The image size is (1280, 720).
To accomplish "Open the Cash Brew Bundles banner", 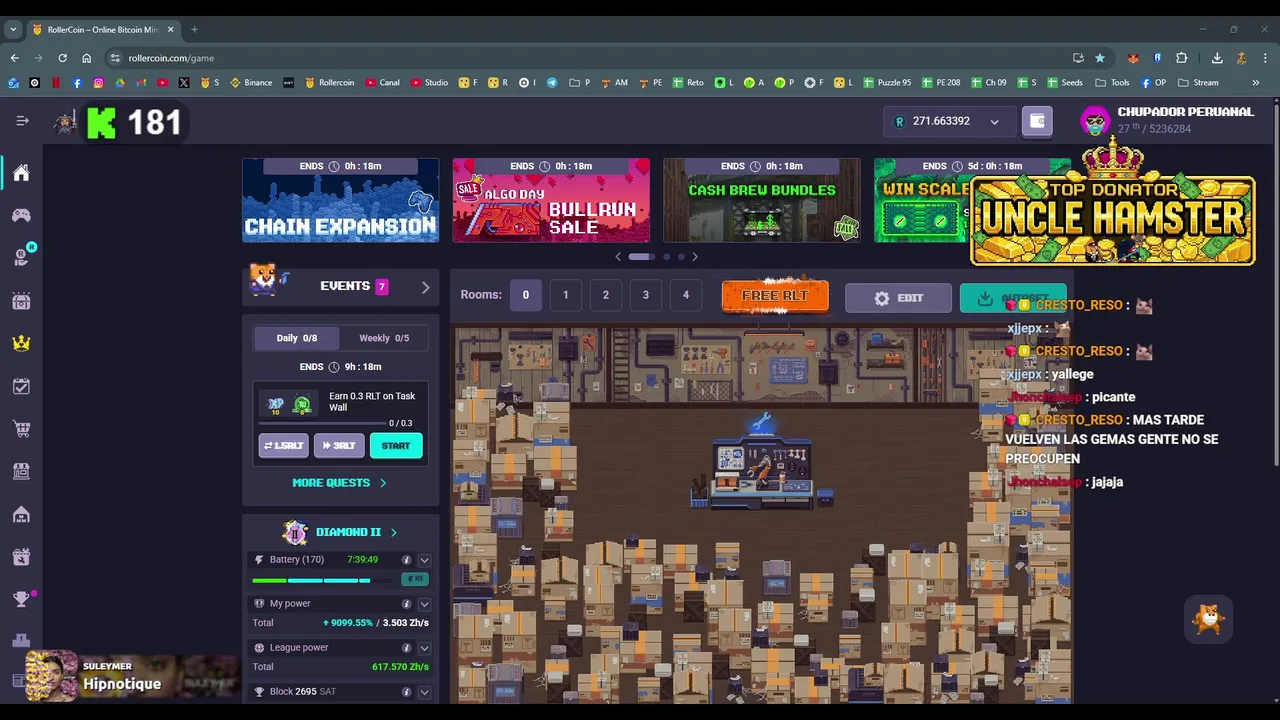I will coord(762,200).
